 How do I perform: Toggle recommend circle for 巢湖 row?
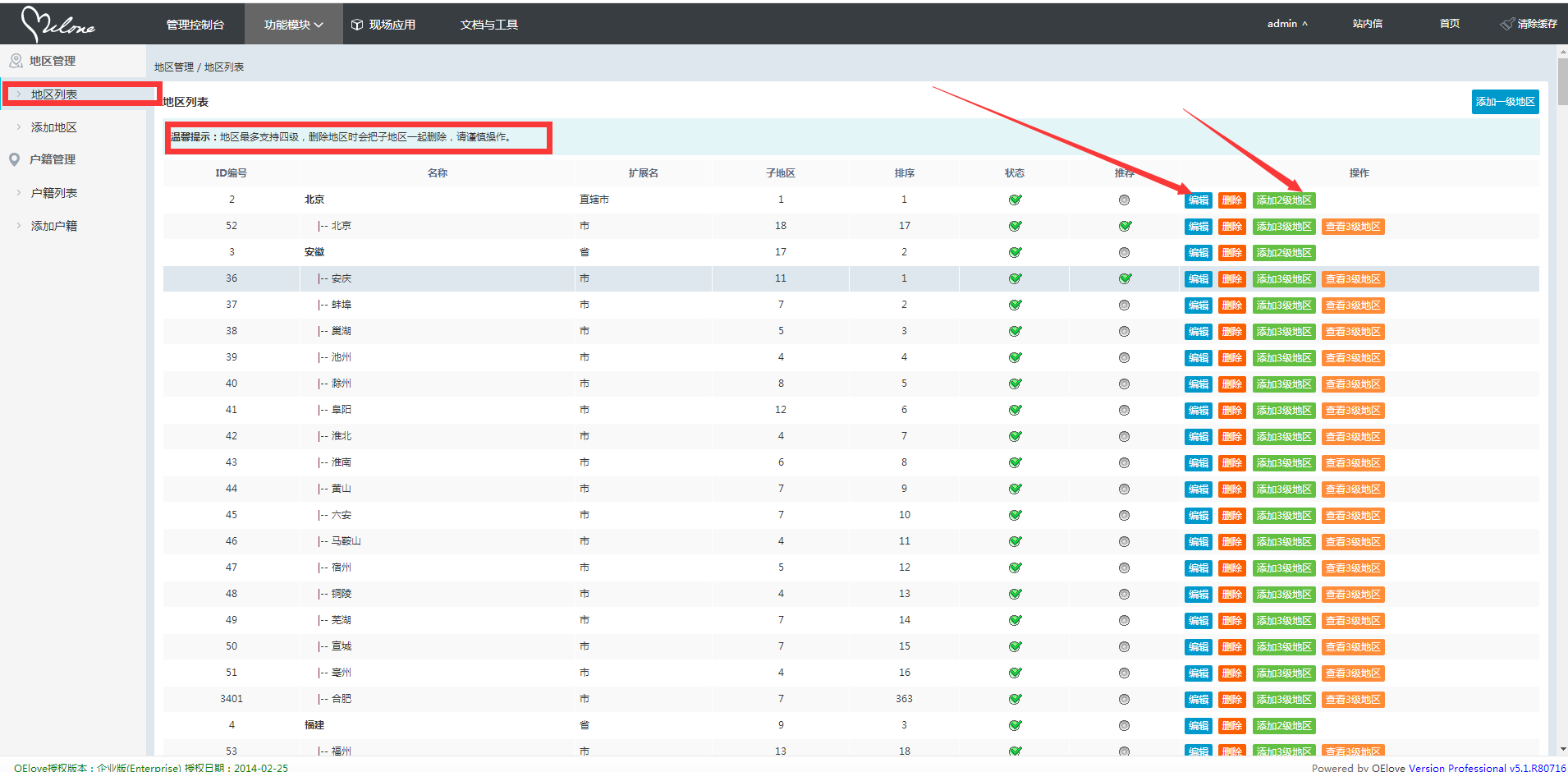1125,331
